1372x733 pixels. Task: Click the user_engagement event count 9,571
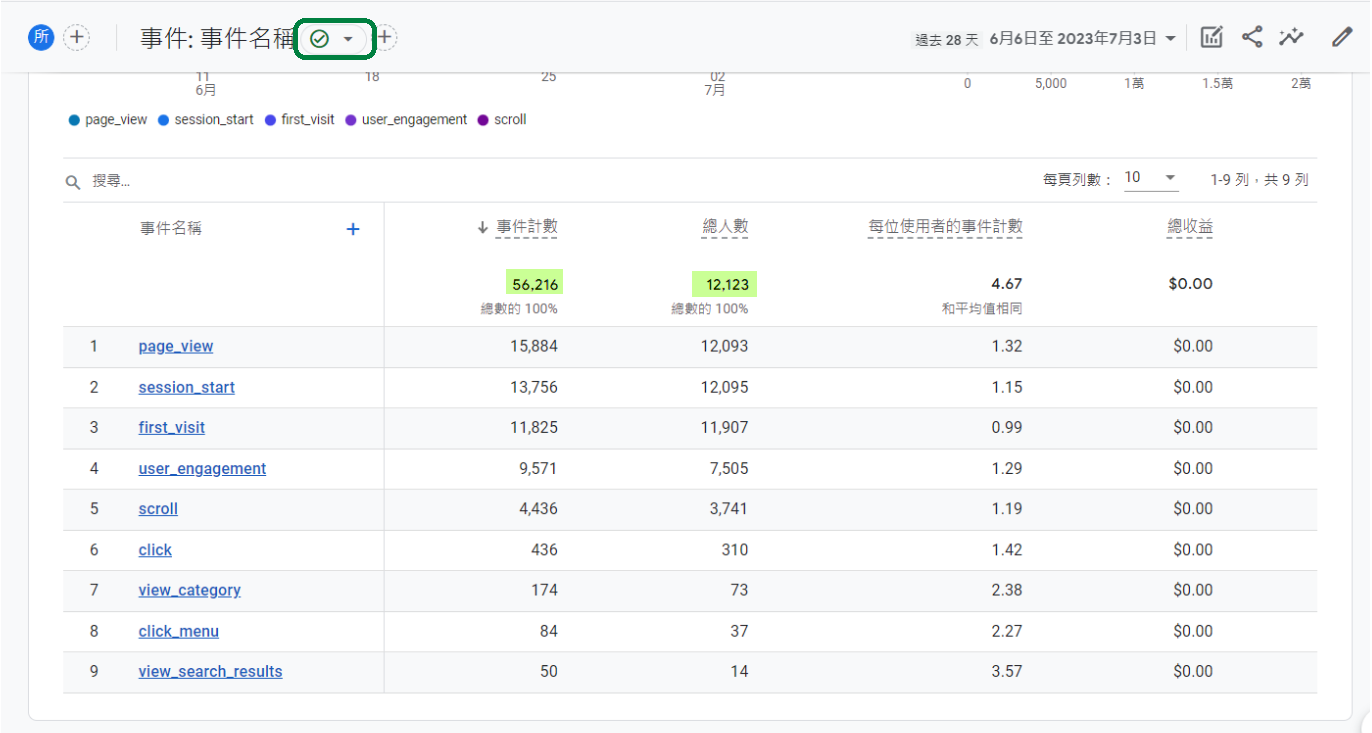coord(538,468)
